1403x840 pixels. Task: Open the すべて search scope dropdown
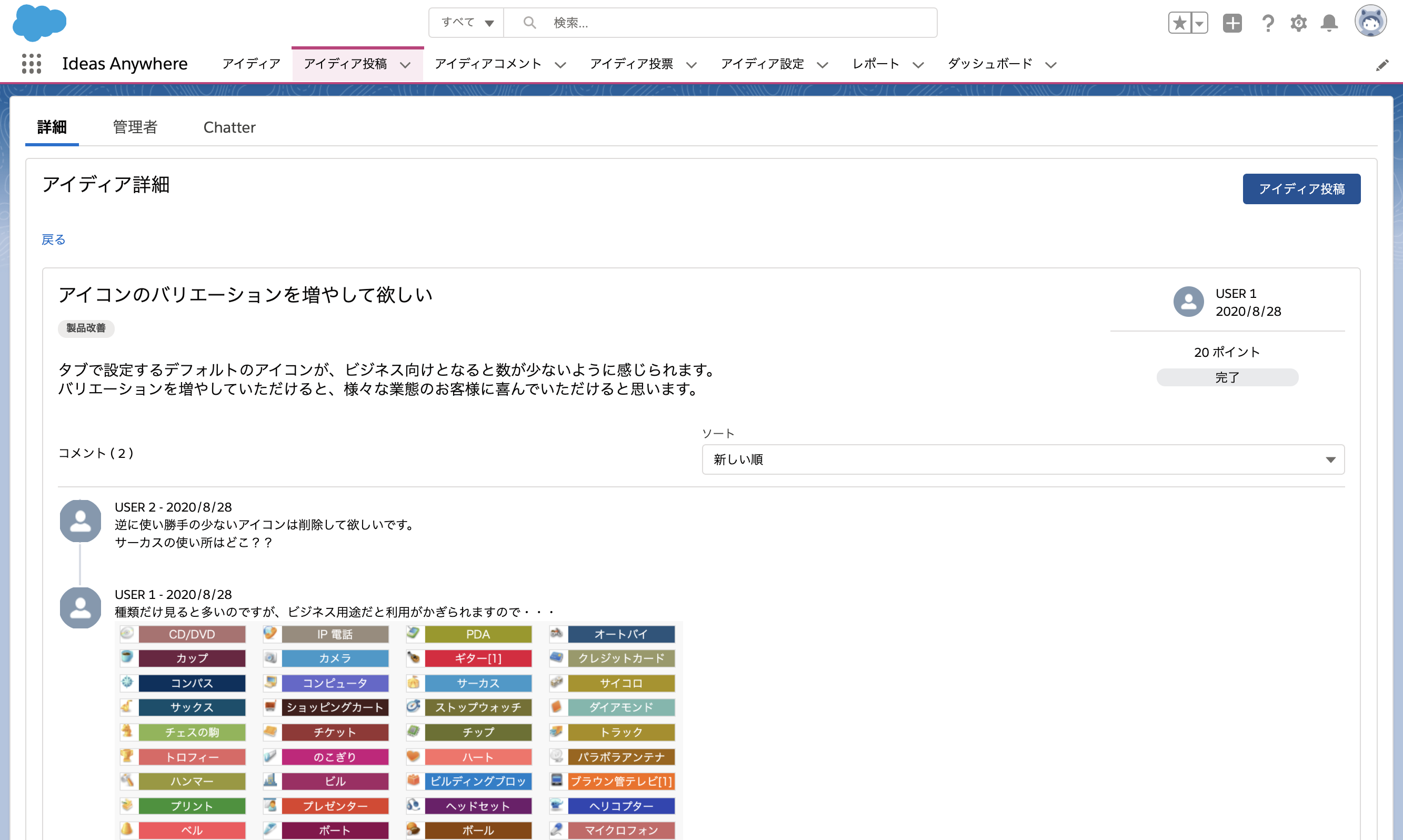[x=467, y=23]
